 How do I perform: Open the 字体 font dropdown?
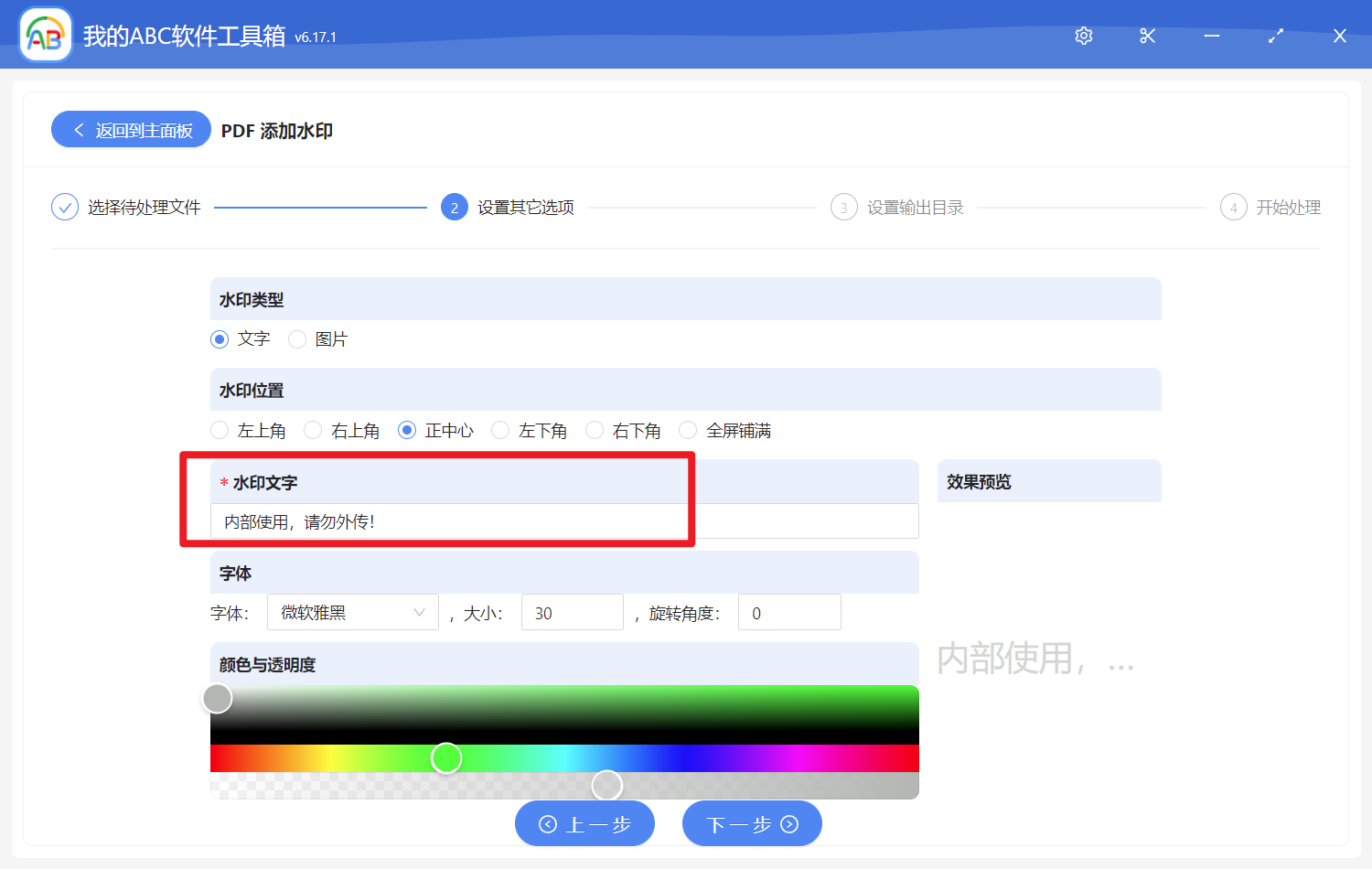click(x=419, y=612)
